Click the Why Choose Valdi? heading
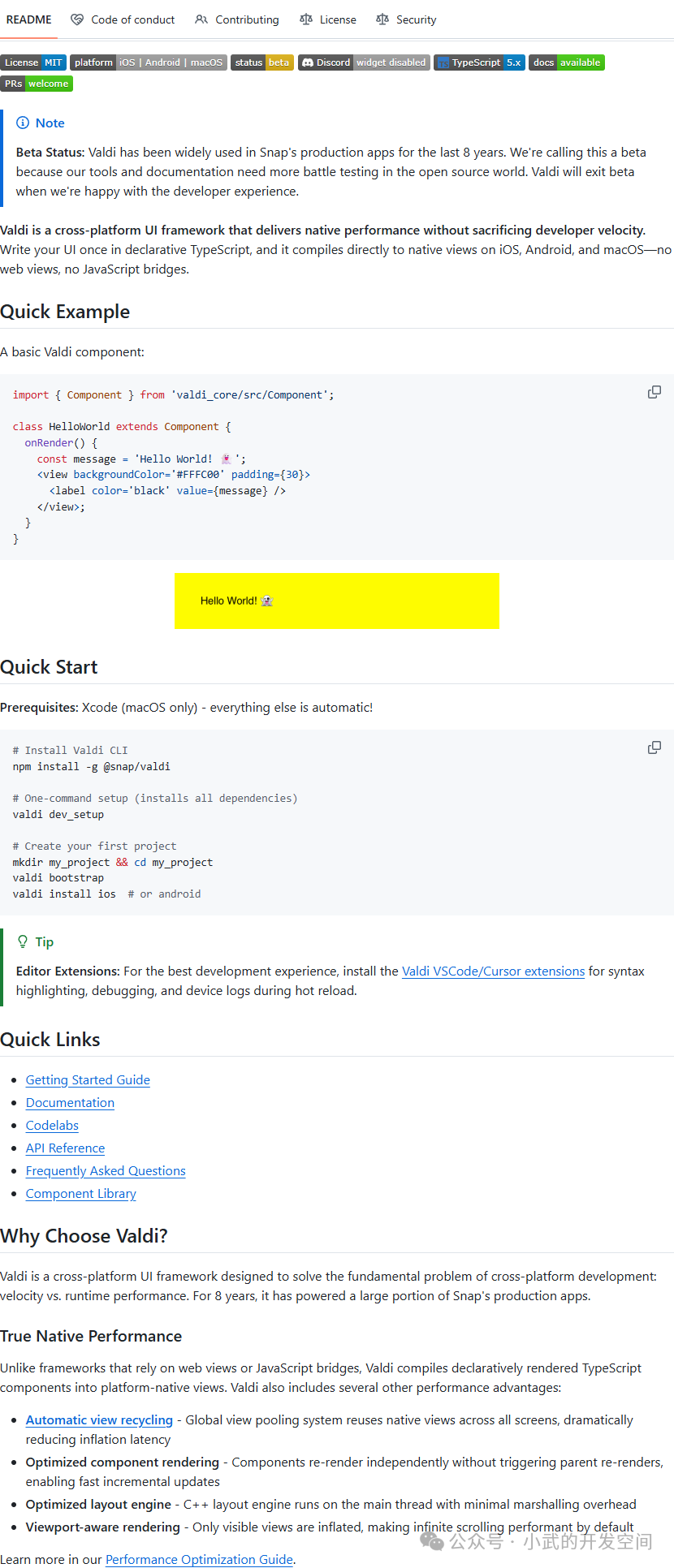This screenshot has width=674, height=1568. (x=84, y=1236)
